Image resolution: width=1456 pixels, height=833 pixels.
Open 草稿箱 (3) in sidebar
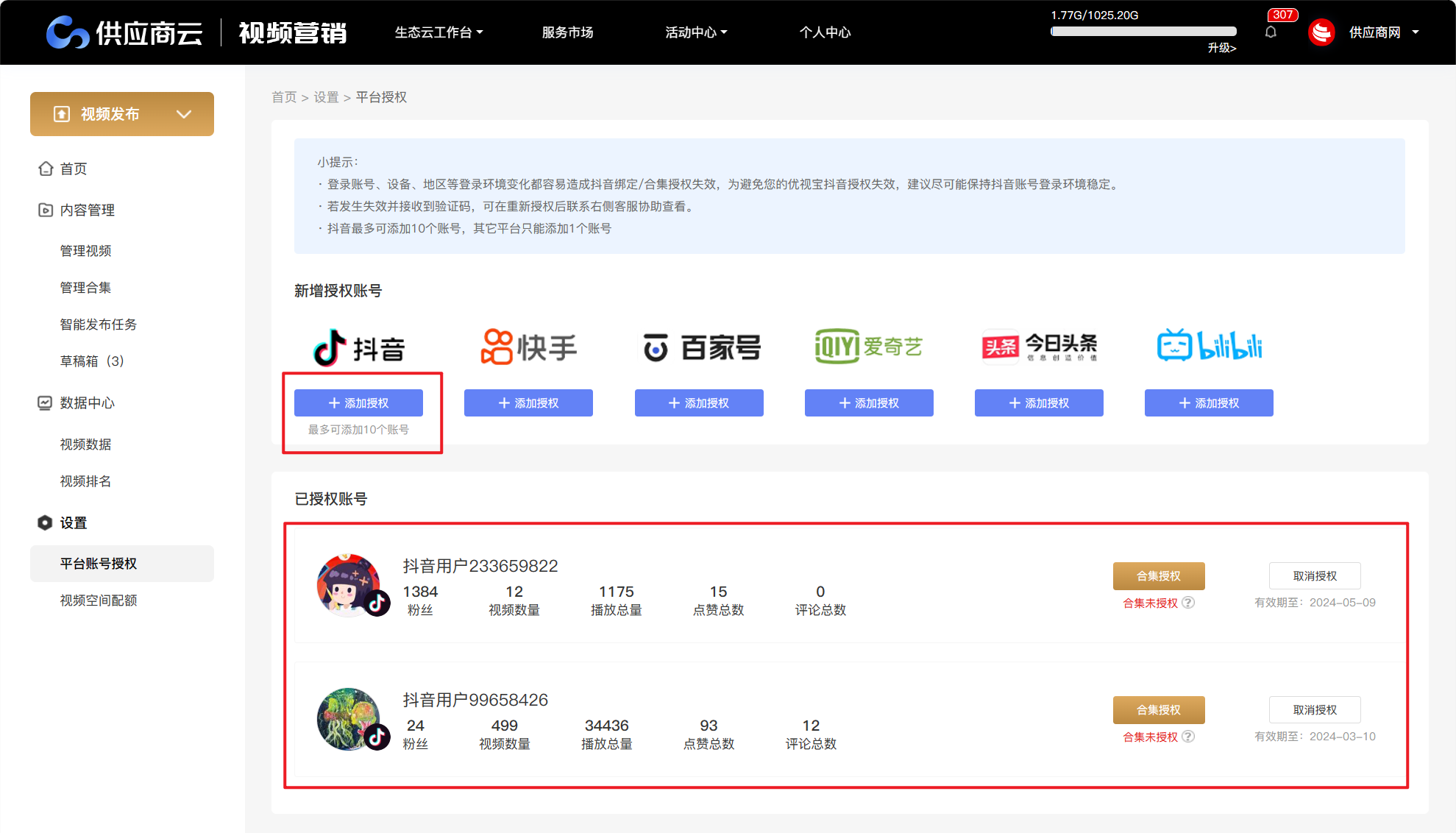[x=92, y=361]
